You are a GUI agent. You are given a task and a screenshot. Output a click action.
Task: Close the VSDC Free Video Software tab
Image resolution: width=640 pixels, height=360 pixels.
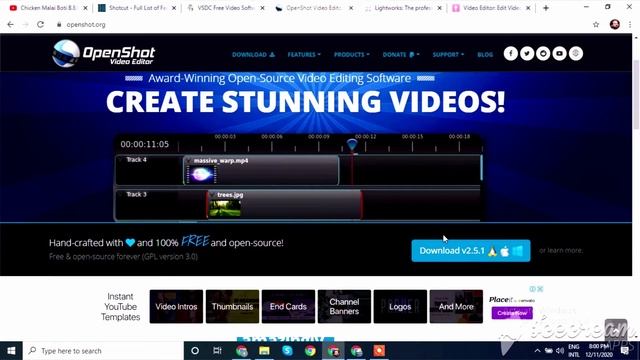pyautogui.click(x=262, y=8)
